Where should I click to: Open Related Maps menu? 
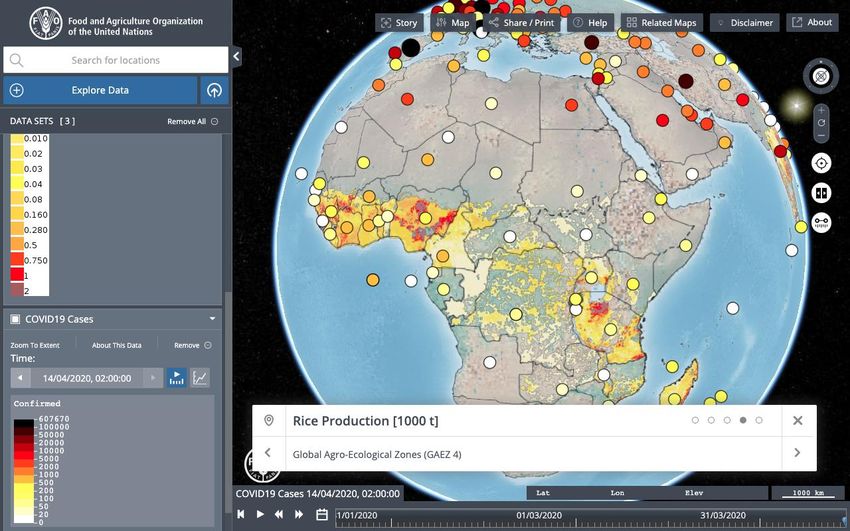[x=662, y=23]
